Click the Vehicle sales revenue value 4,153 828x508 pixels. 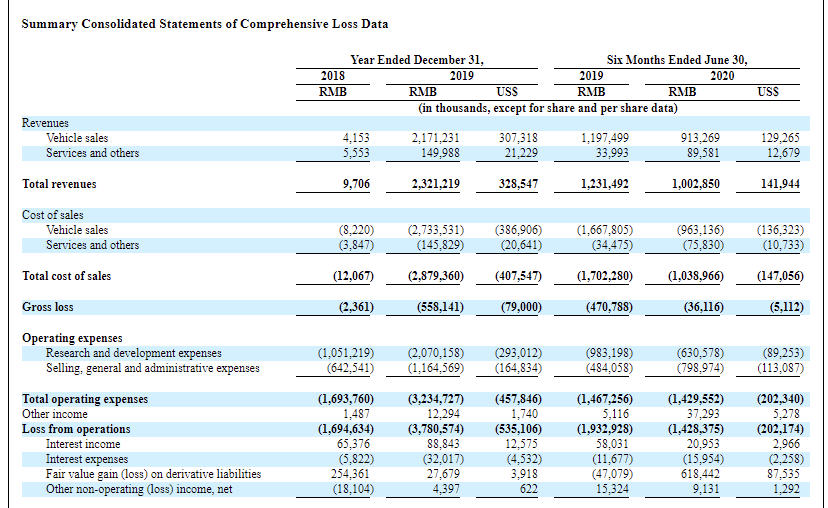point(356,138)
